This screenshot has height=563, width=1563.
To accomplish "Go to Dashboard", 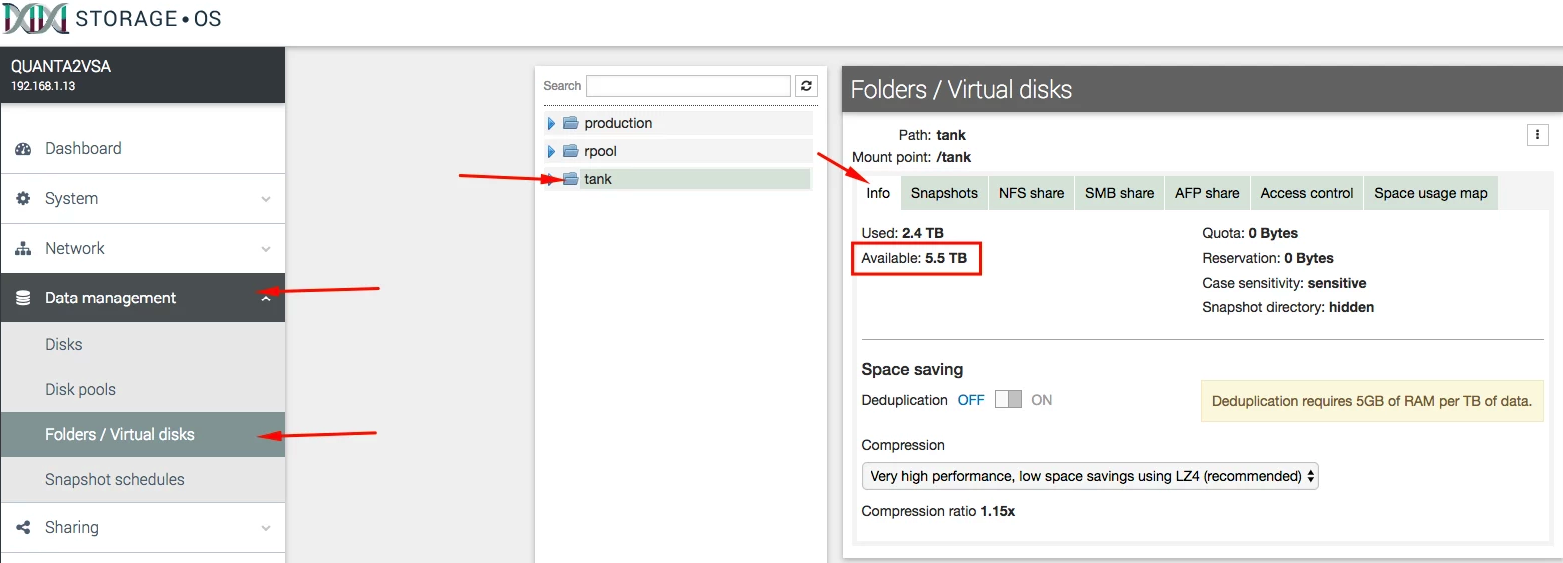I will tap(142, 148).
